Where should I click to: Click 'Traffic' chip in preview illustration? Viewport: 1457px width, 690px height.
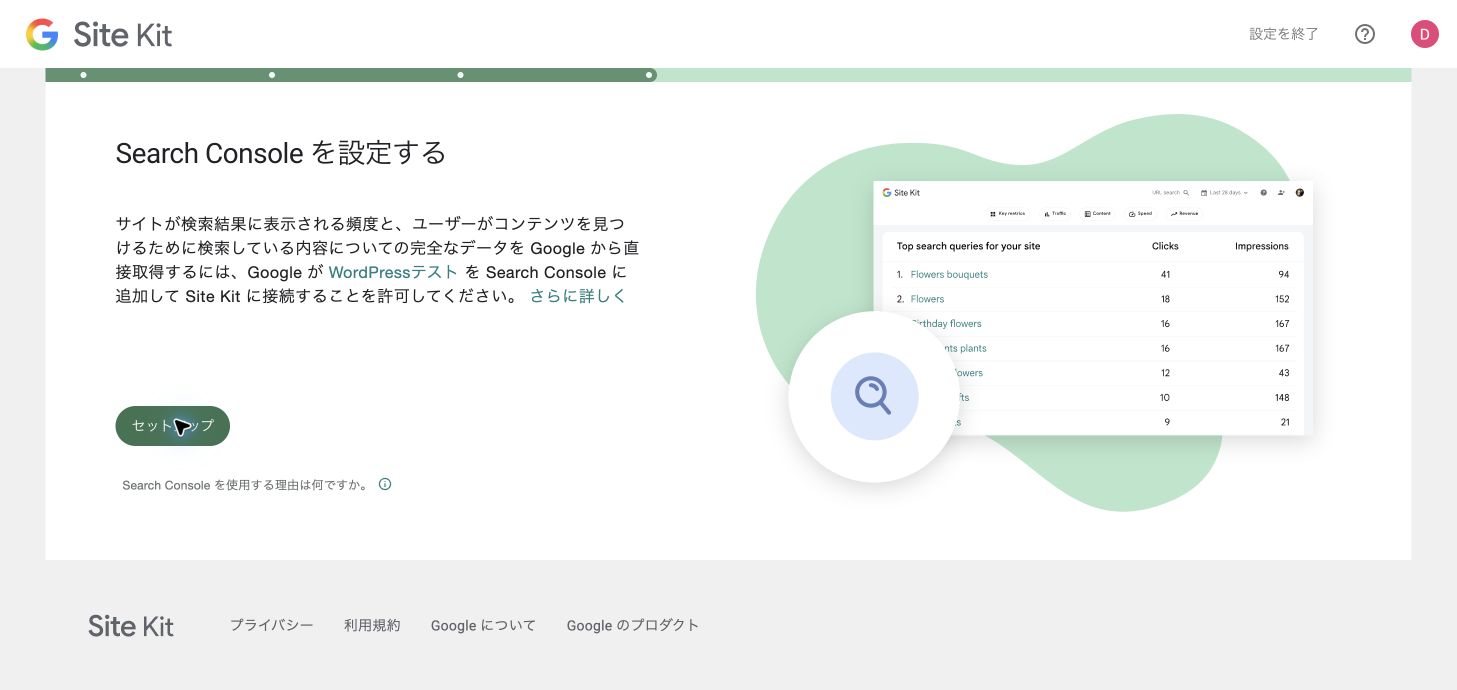tap(1055, 213)
